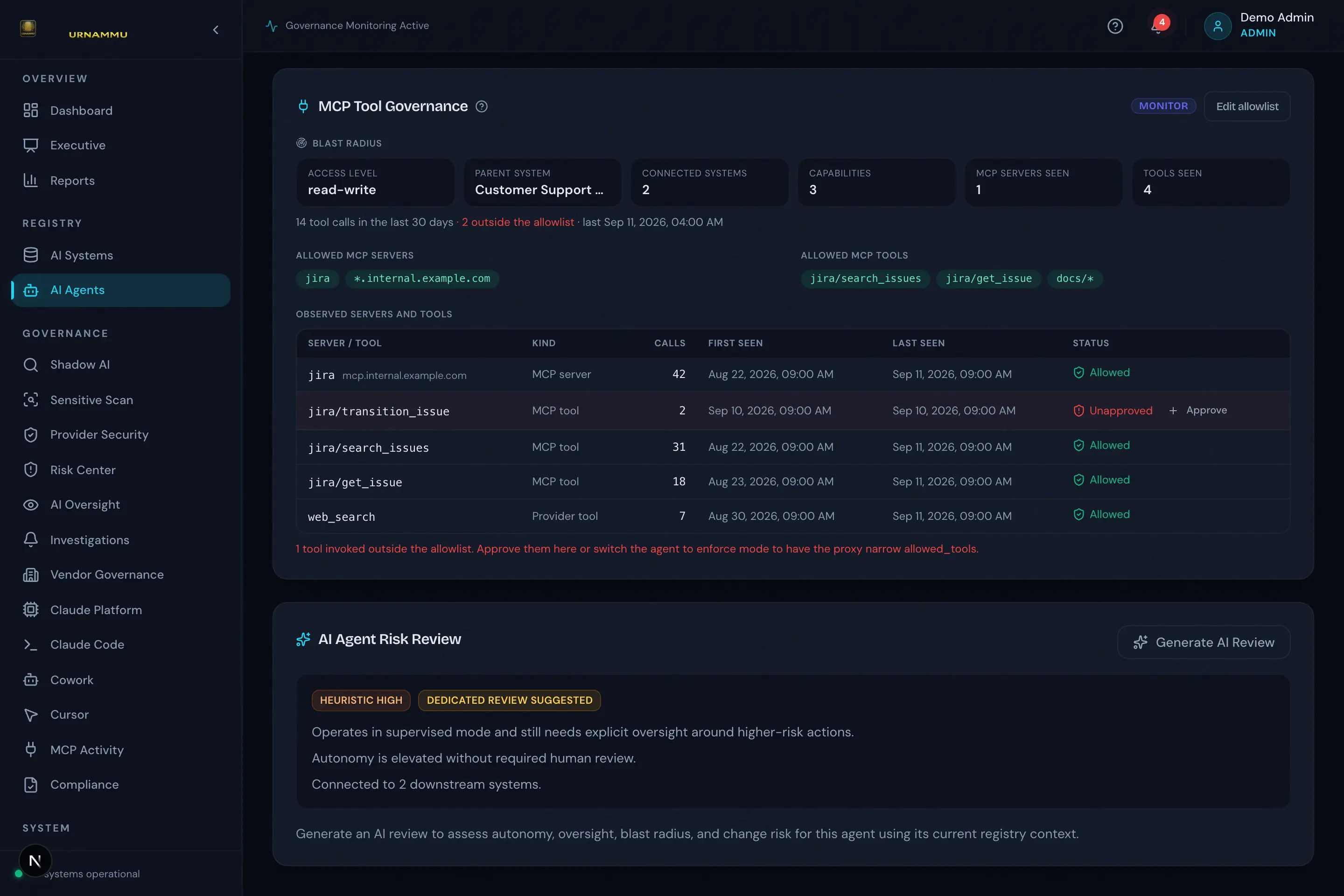Click the Cursor pointer icon
1344x896 pixels.
(x=31, y=715)
